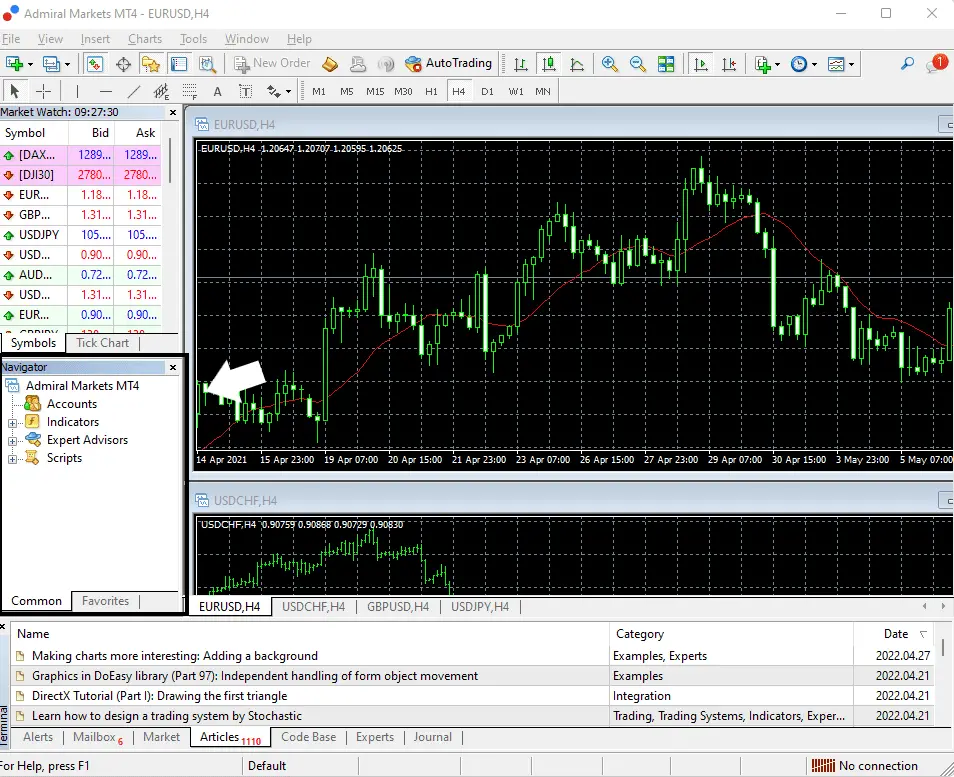
Task: Open dropdown arrow beside Indicators list icon
Action: pyautogui.click(x=777, y=64)
